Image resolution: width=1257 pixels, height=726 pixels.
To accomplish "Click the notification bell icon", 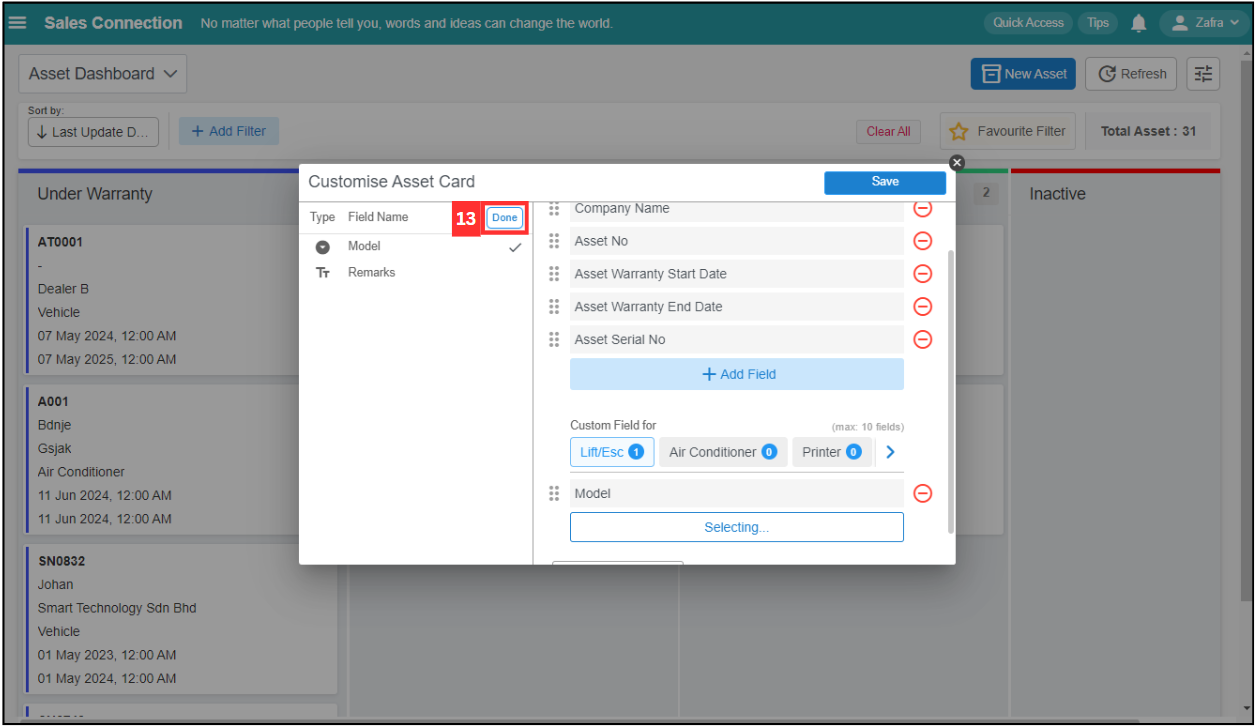I will coord(1138,23).
